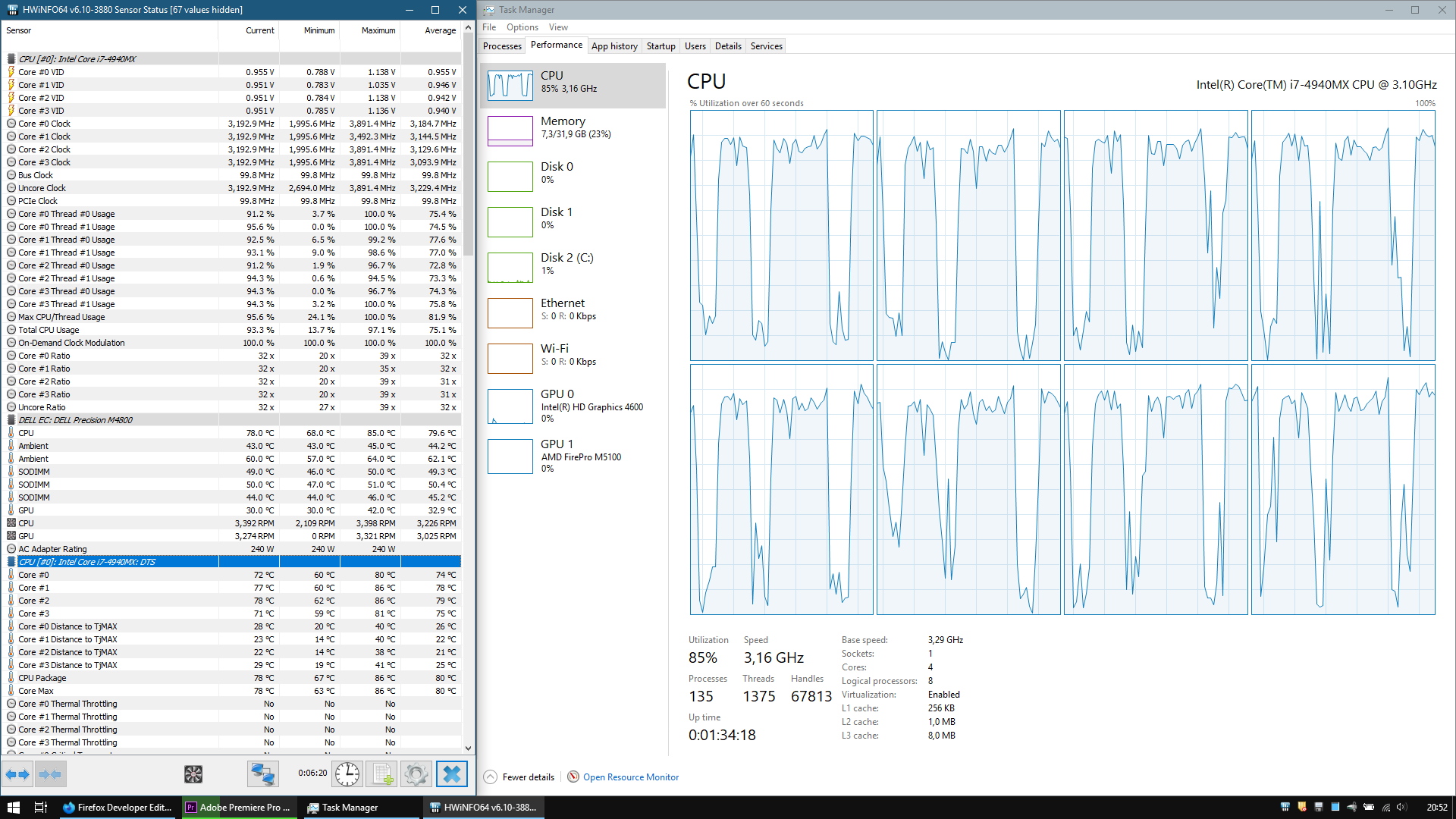The height and width of the screenshot is (819, 1456).
Task: Click scroll-down arrow in HWiNFO scrollbar
Action: (x=468, y=748)
